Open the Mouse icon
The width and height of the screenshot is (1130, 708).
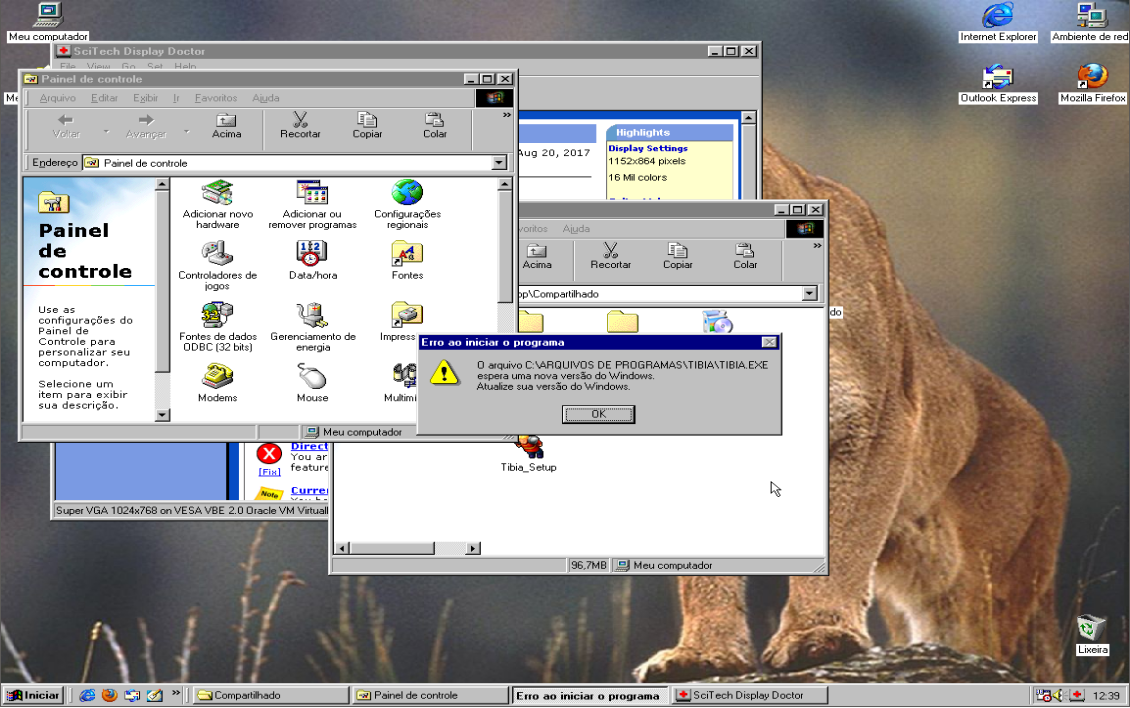pos(312,377)
